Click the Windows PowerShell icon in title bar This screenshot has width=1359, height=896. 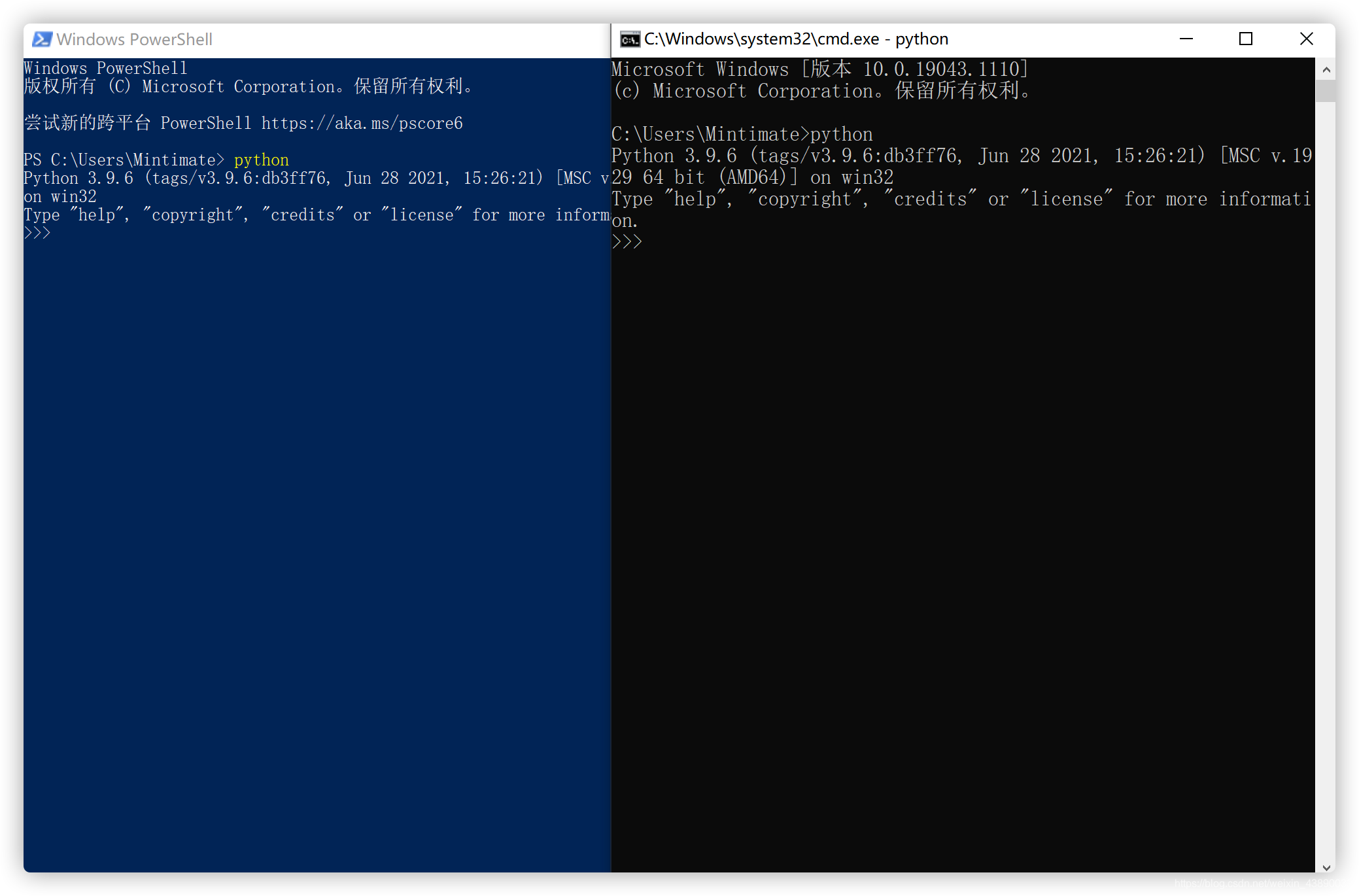click(x=40, y=39)
